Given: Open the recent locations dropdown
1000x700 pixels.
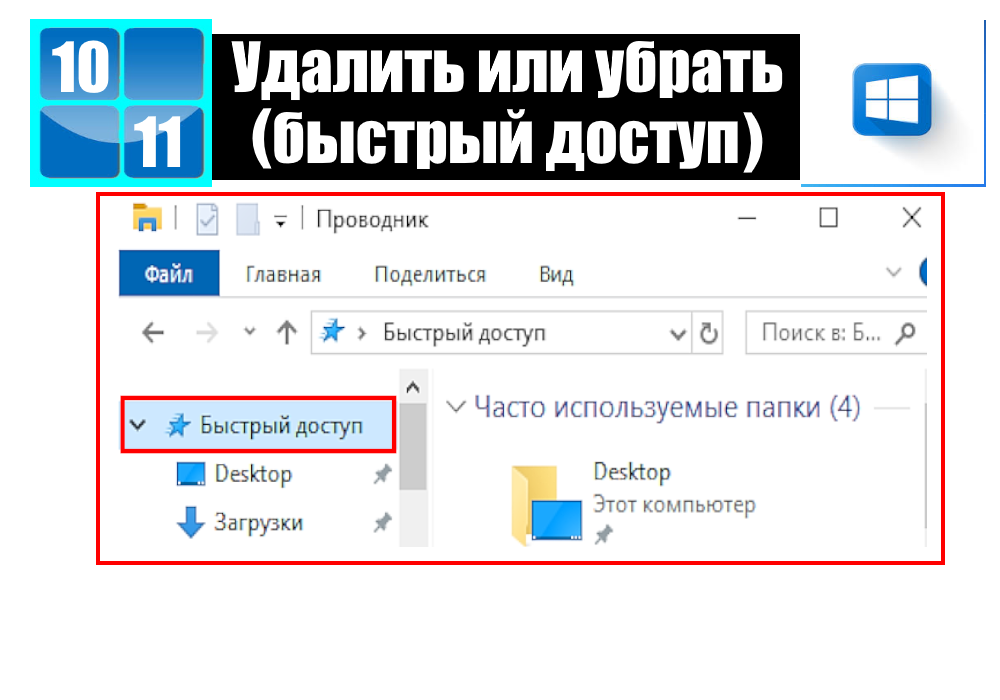Looking at the screenshot, I should [x=250, y=331].
